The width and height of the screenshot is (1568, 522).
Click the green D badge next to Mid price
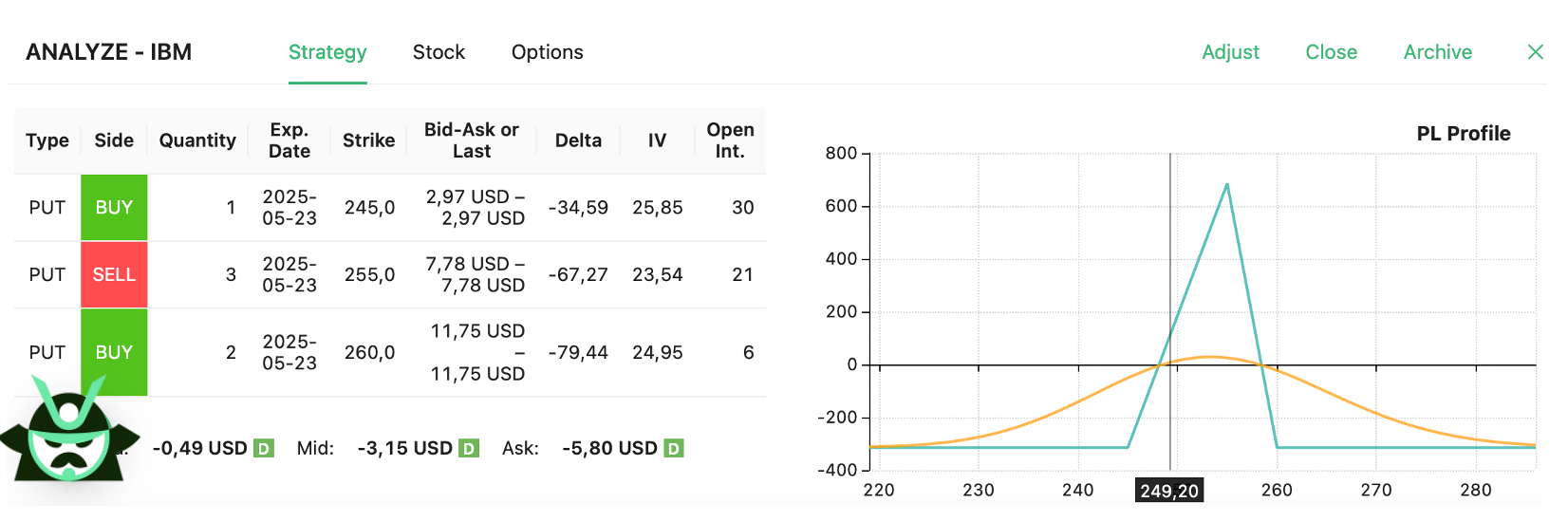pyautogui.click(x=469, y=448)
